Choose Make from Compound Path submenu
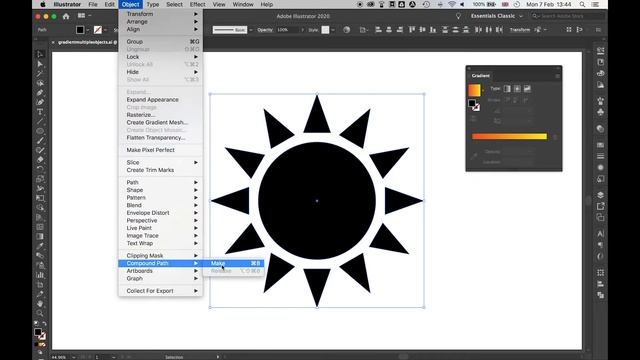The width and height of the screenshot is (640, 360). coord(233,263)
